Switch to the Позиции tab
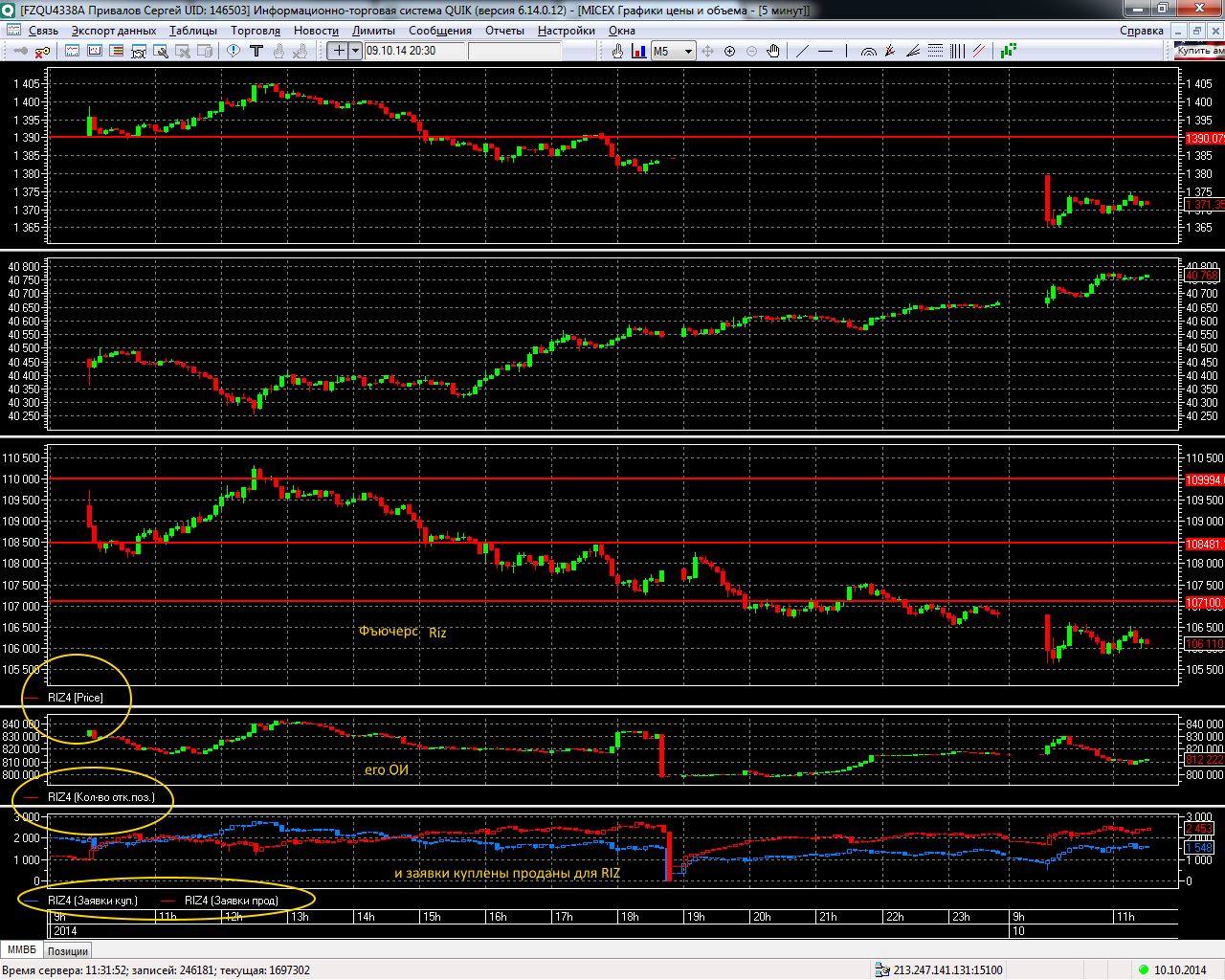This screenshot has height=980, width=1225. pyautogui.click(x=68, y=950)
